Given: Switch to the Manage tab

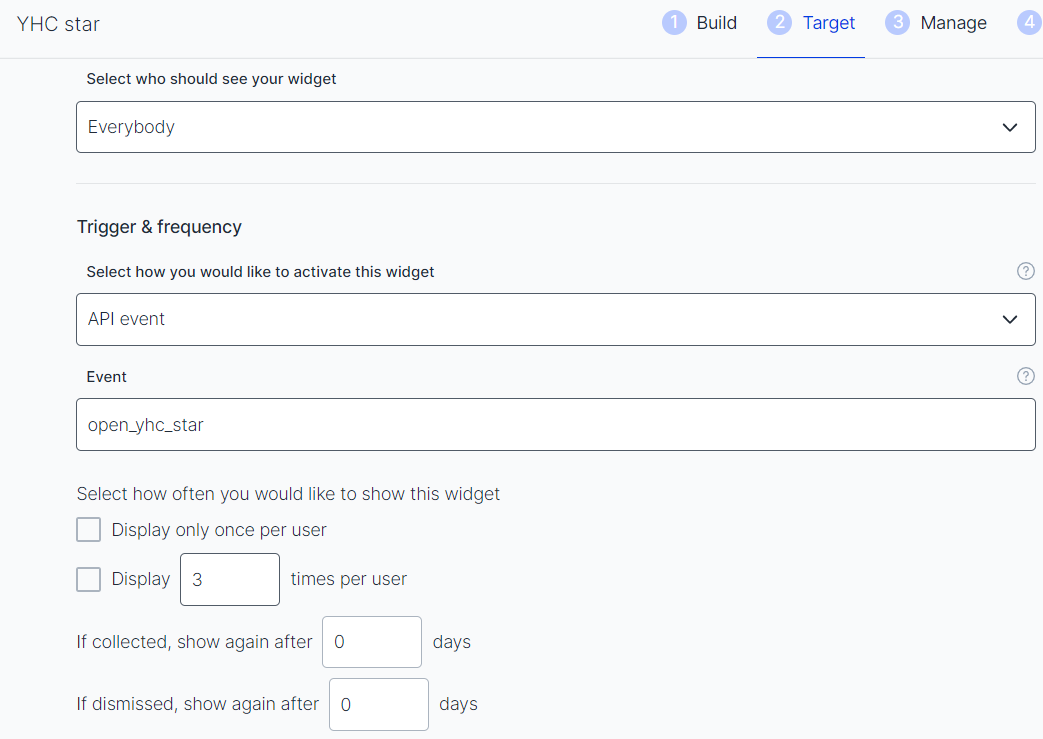Looking at the screenshot, I should click(x=953, y=23).
